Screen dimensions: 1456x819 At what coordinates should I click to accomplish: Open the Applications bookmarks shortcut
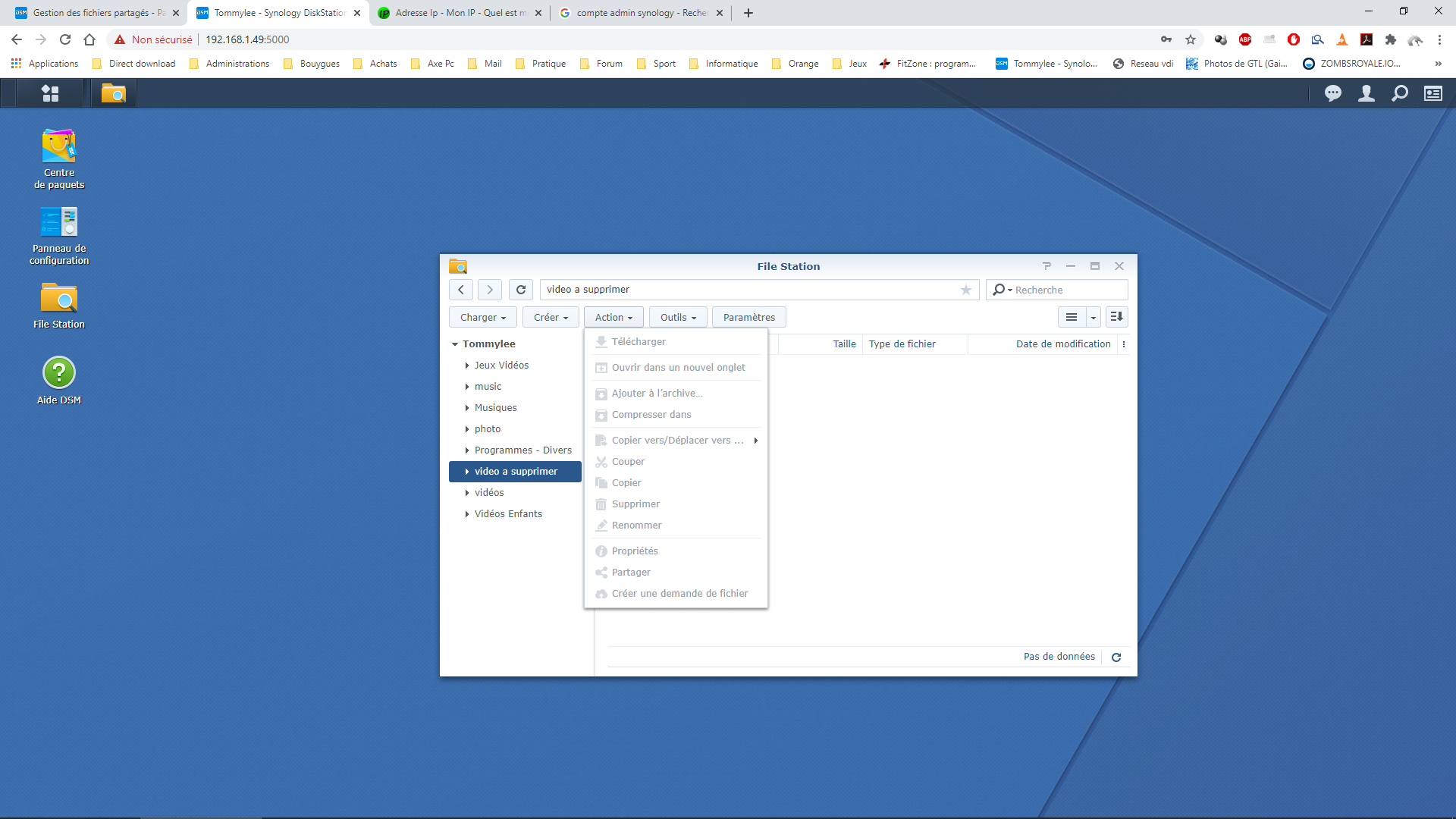[45, 64]
